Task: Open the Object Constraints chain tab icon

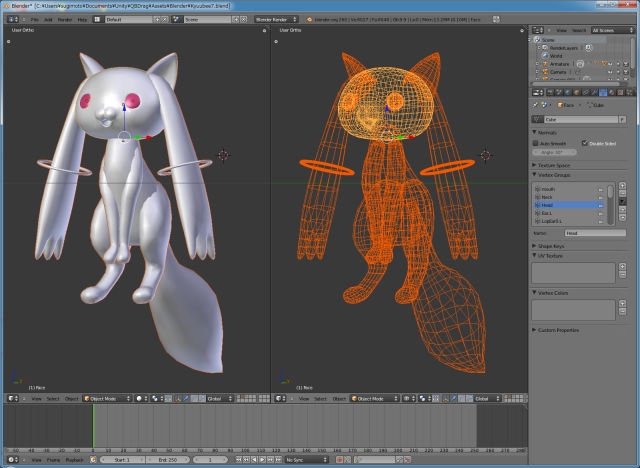Action: pyautogui.click(x=585, y=93)
